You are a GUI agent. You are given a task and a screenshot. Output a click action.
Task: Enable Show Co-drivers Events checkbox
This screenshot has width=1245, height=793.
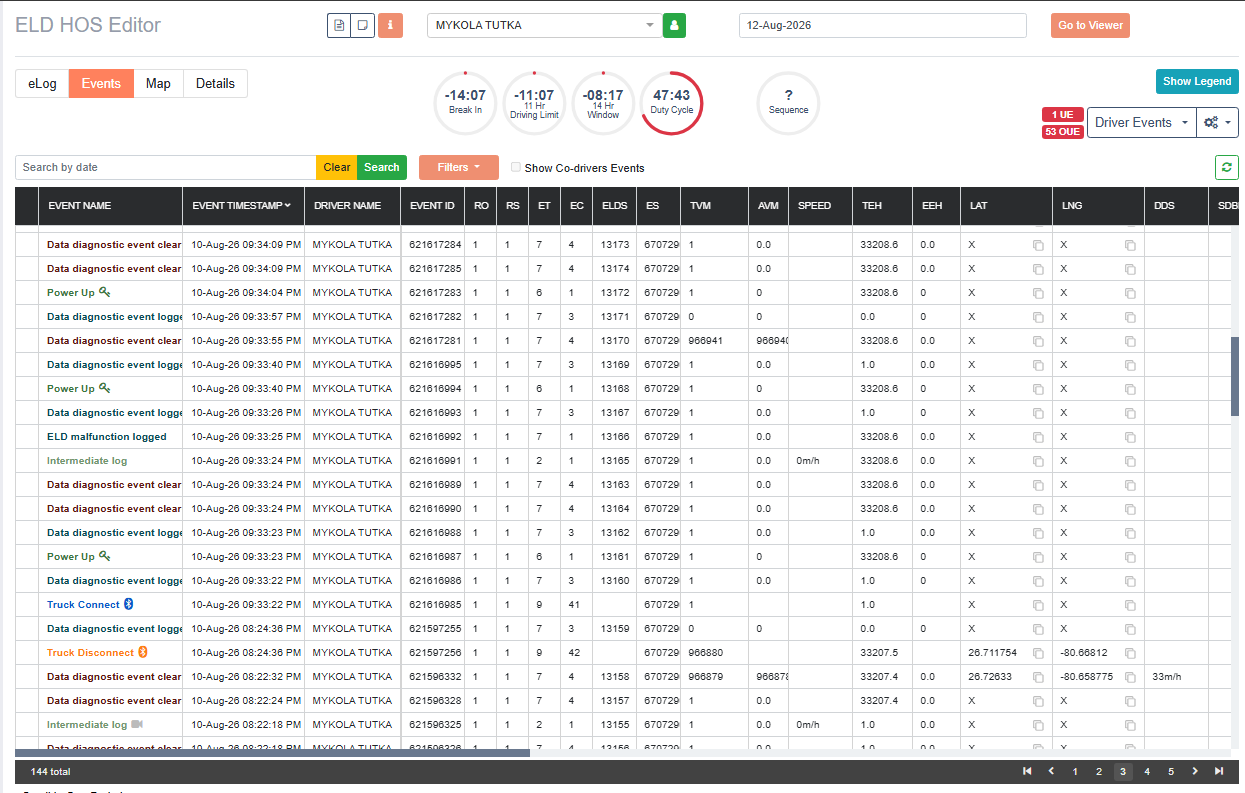pyautogui.click(x=516, y=167)
